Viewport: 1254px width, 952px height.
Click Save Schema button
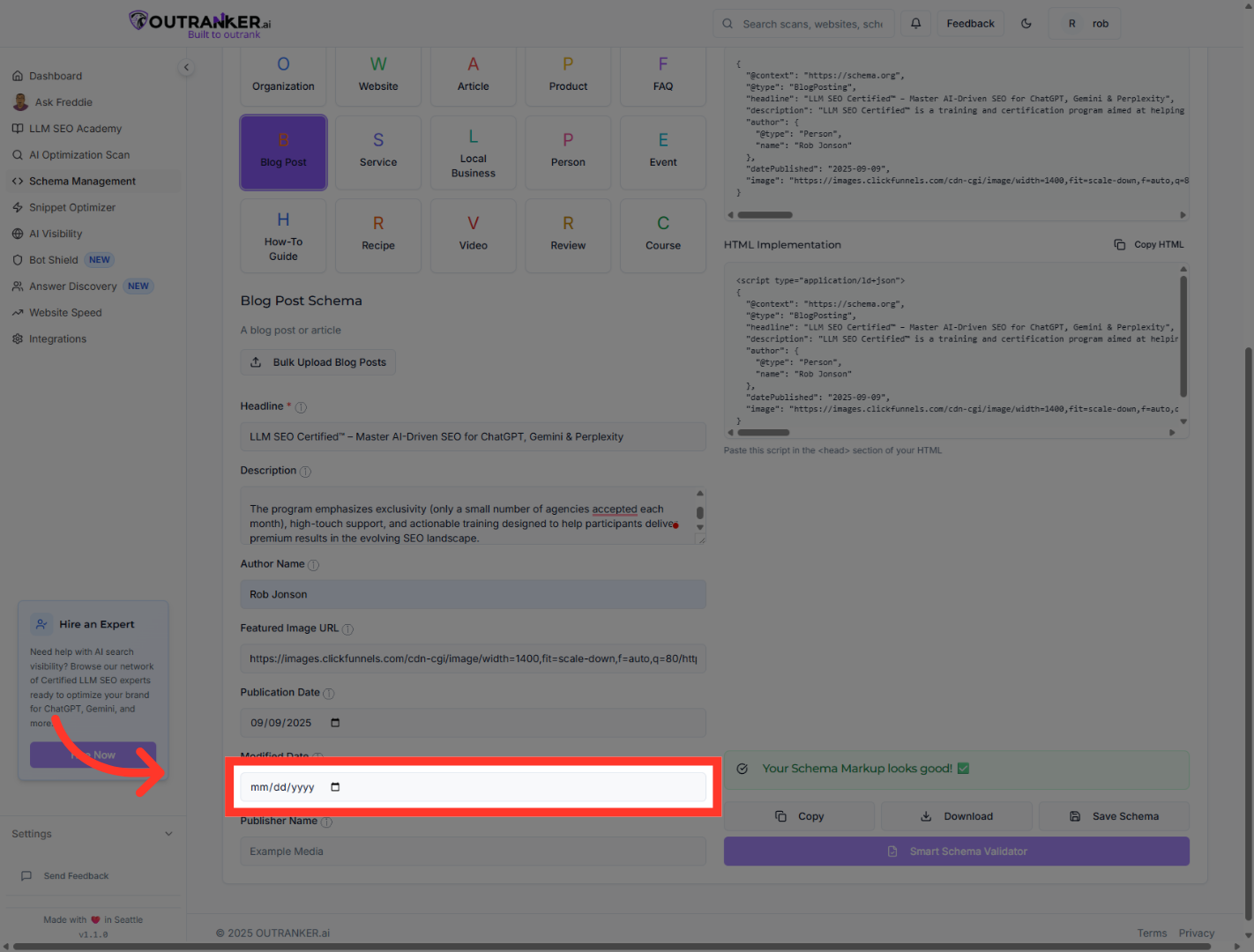[1114, 816]
